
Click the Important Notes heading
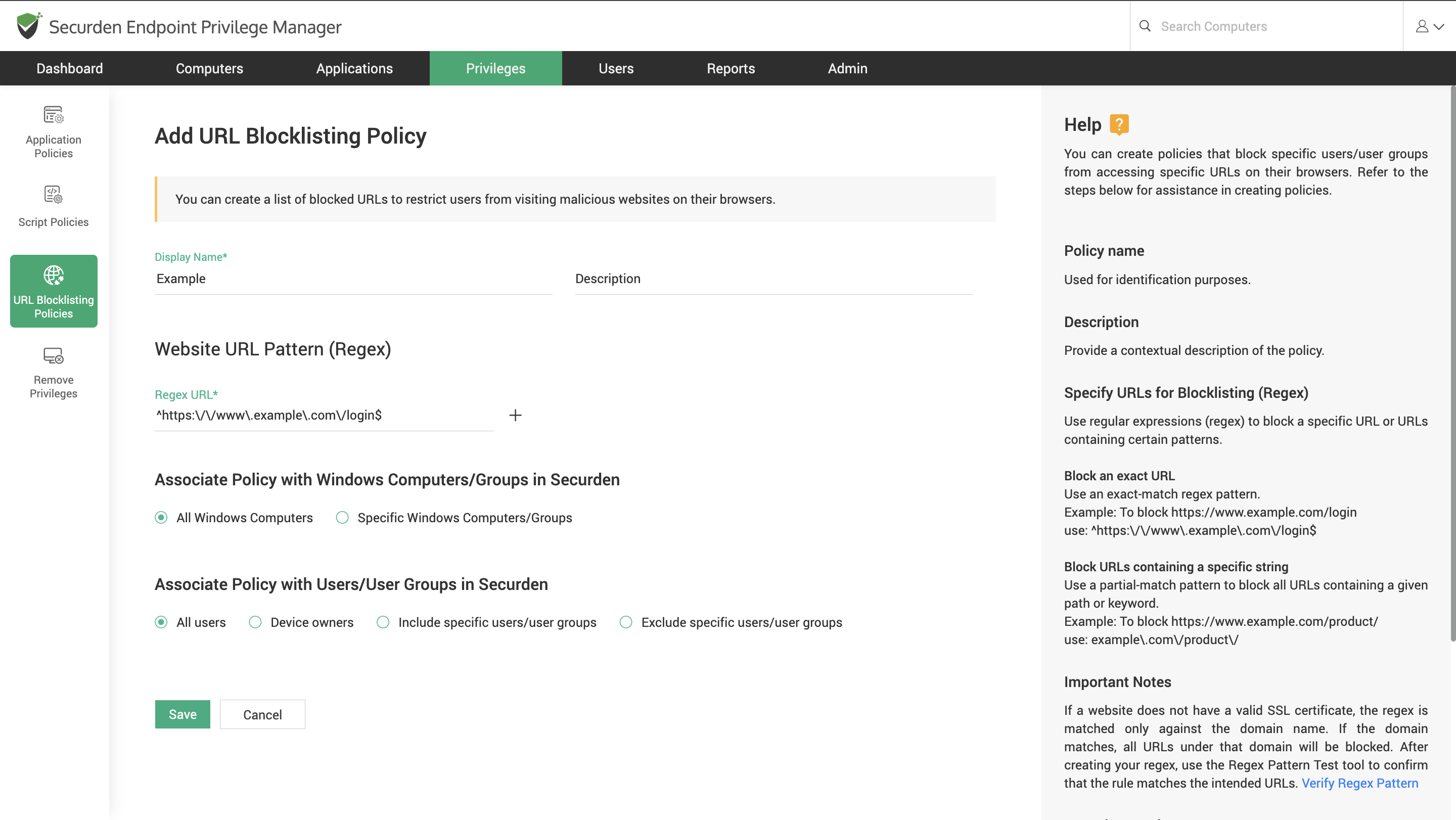click(1117, 682)
